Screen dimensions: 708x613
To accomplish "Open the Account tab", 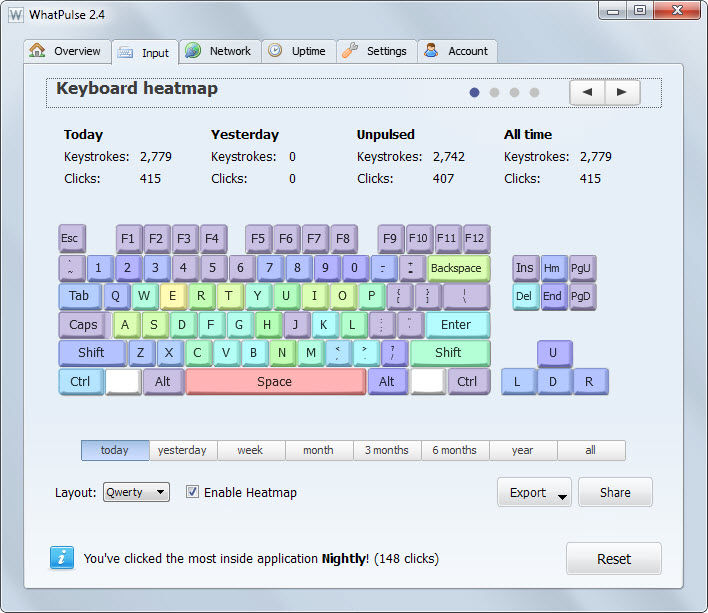I will (x=457, y=51).
